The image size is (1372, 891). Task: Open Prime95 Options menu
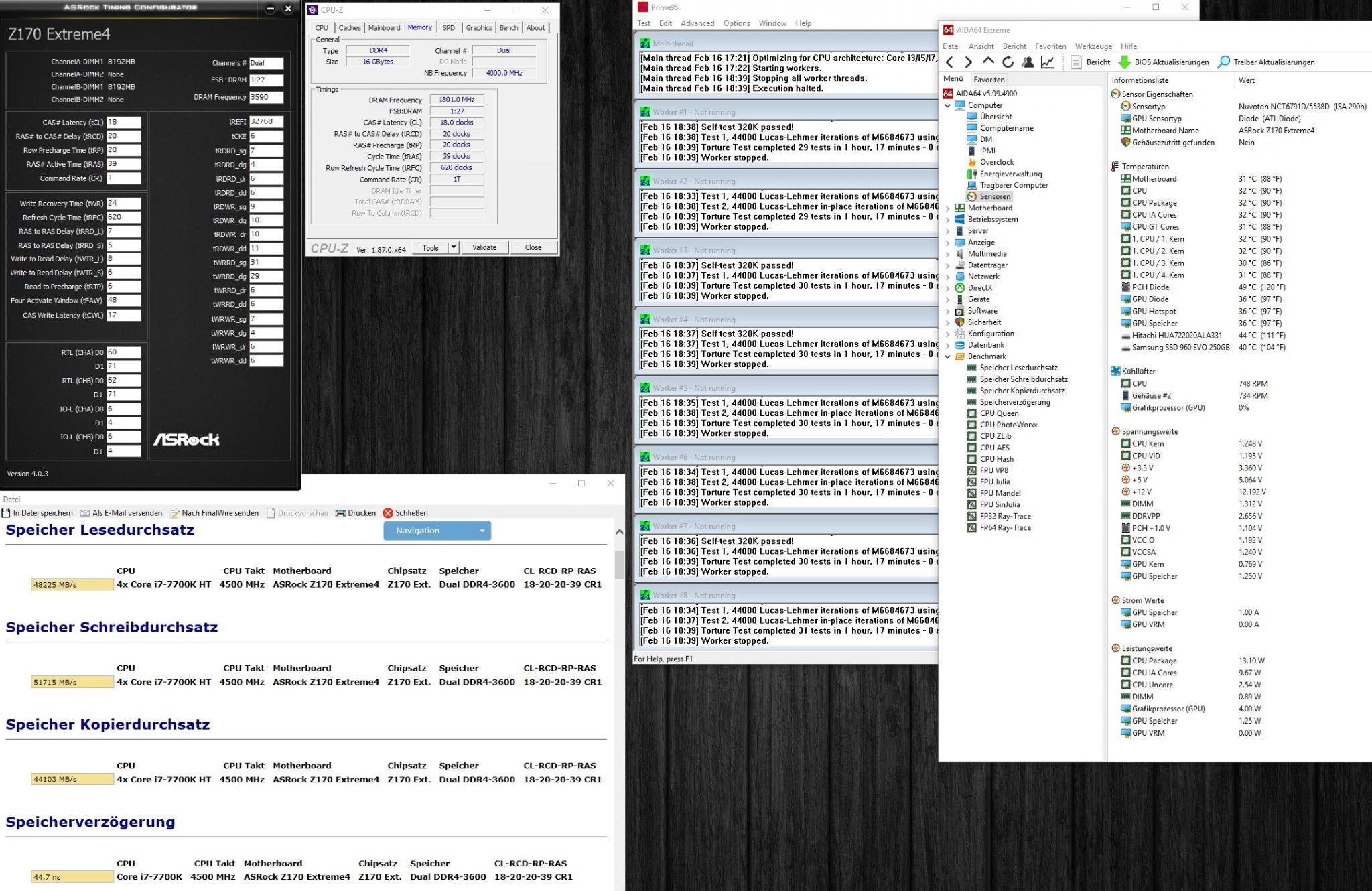pos(736,23)
